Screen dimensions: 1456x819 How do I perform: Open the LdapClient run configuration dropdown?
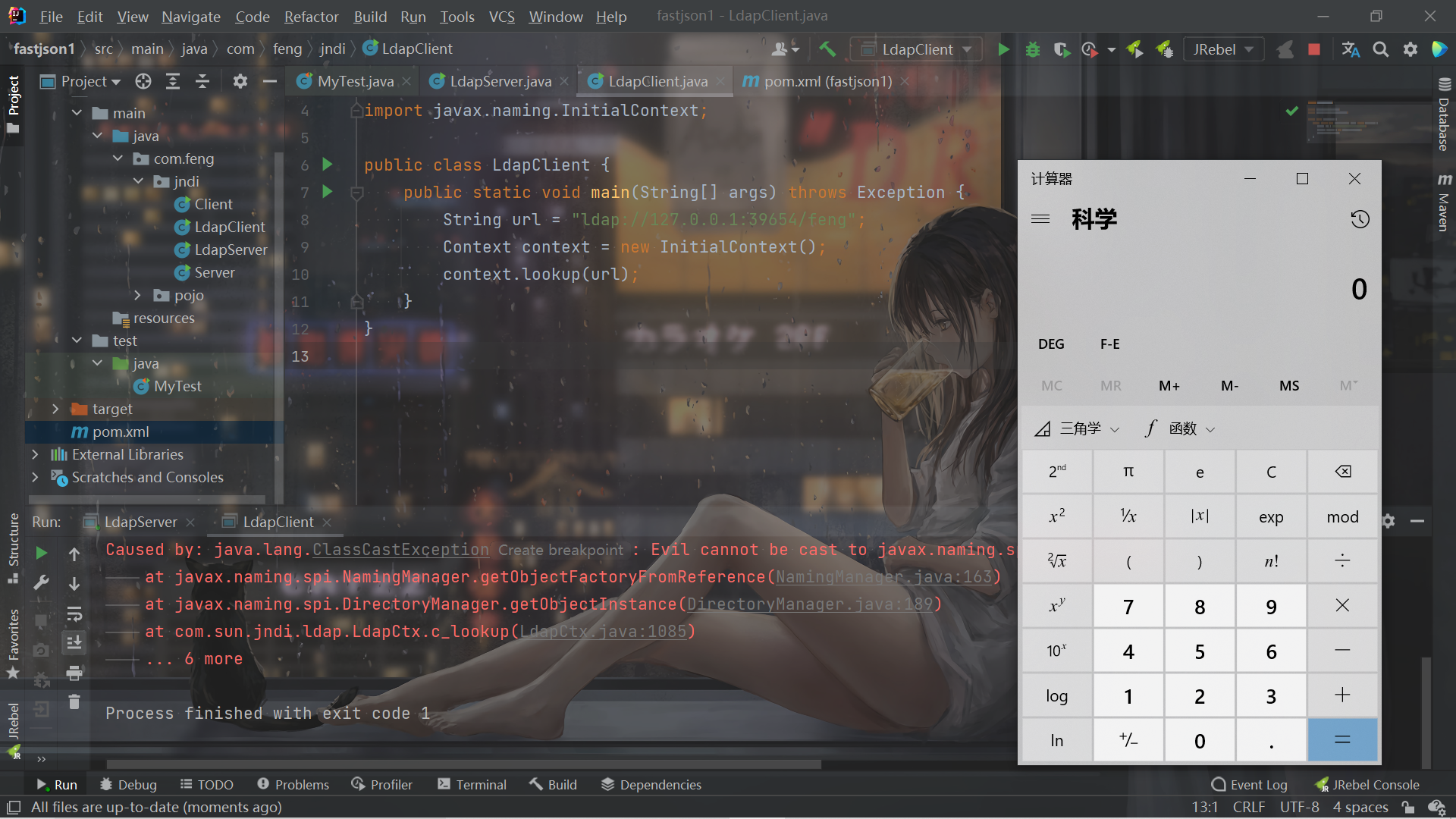918,49
